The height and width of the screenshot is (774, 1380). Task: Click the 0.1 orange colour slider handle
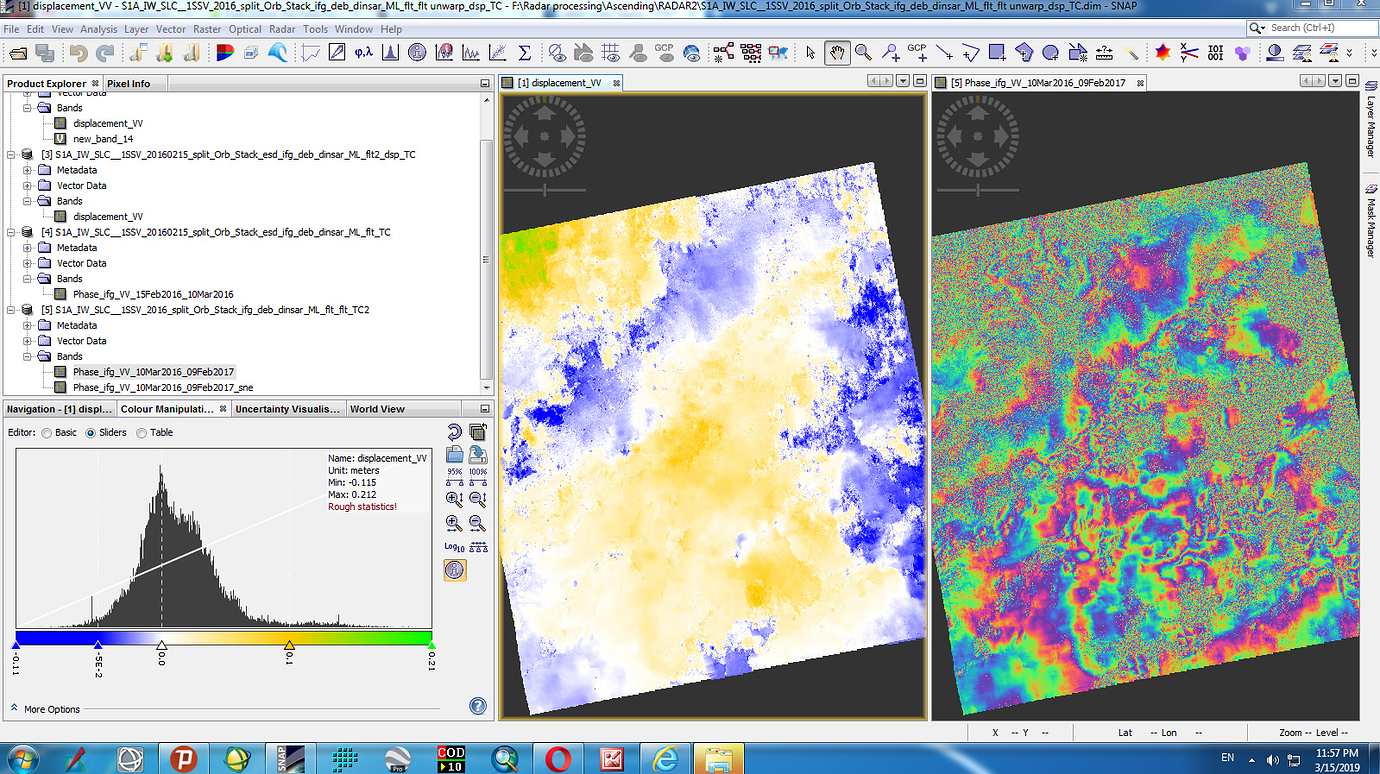289,646
